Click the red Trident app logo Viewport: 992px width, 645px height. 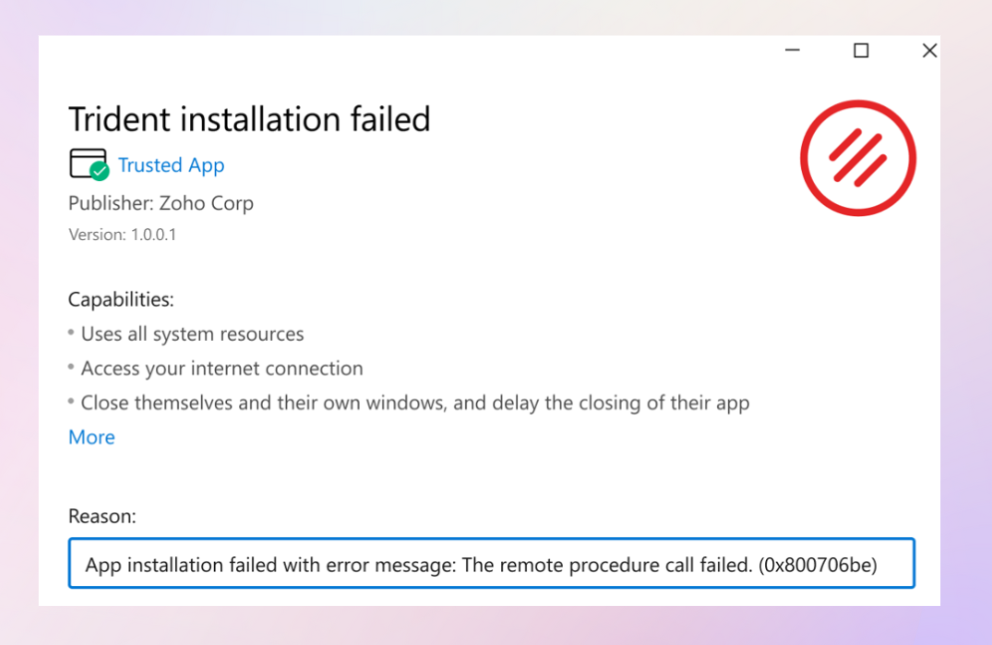pos(858,158)
